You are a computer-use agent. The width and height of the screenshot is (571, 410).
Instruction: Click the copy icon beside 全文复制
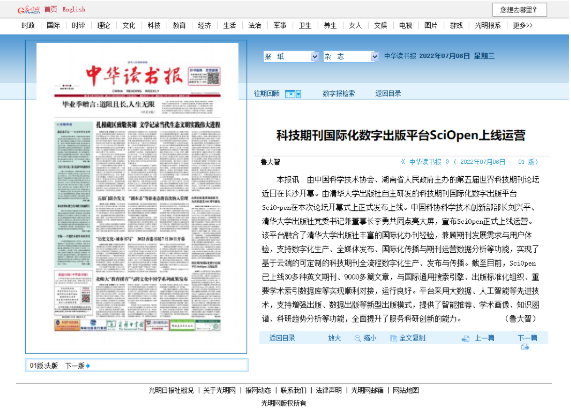[393, 339]
